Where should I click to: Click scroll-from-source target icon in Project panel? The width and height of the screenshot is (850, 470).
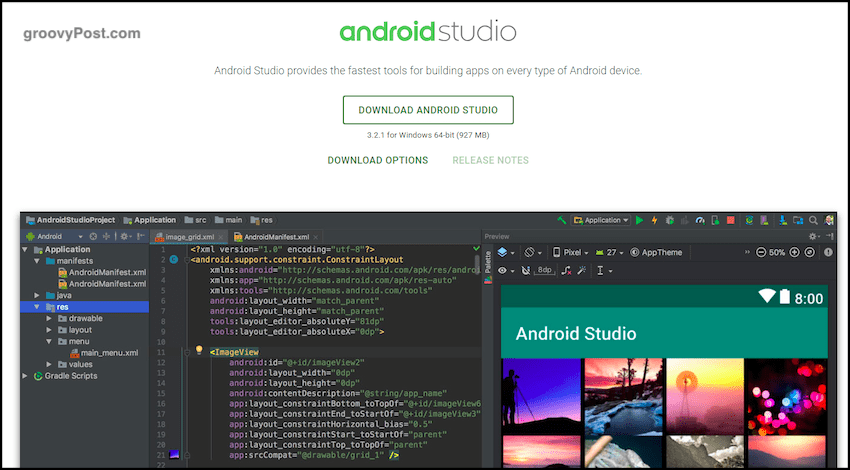tap(93, 236)
